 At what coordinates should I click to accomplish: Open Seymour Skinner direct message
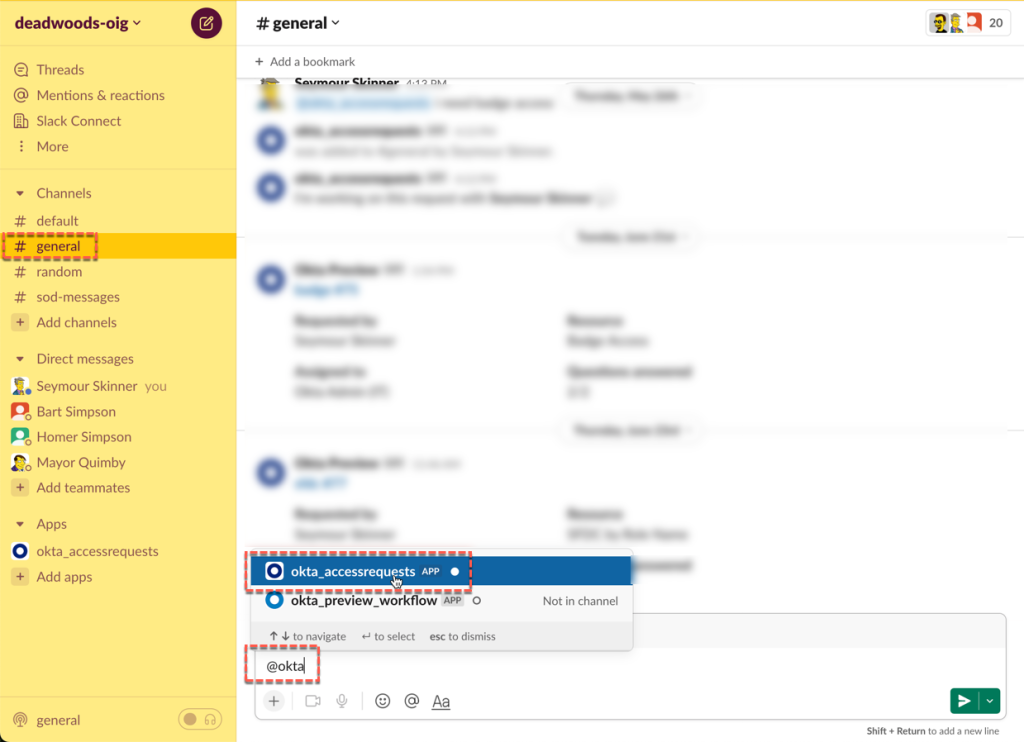[x=87, y=386]
